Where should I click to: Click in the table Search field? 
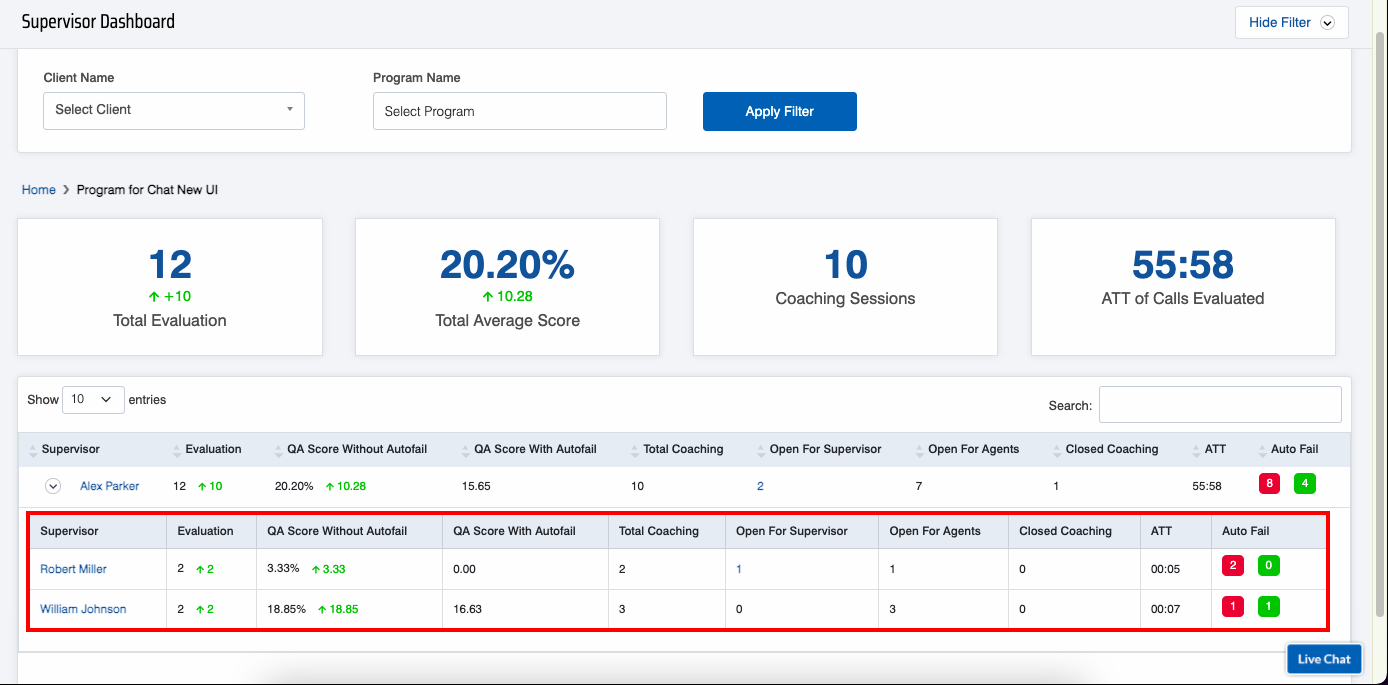[x=1219, y=405]
